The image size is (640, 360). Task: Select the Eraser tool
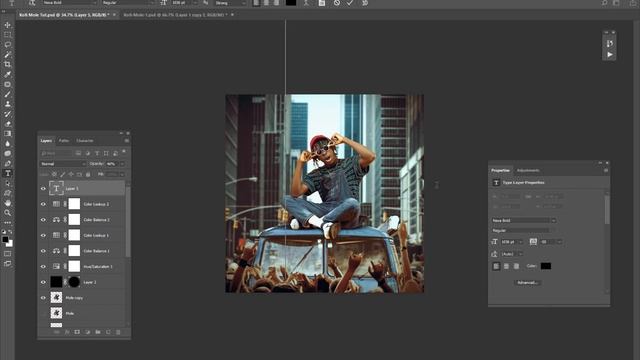[x=7, y=124]
